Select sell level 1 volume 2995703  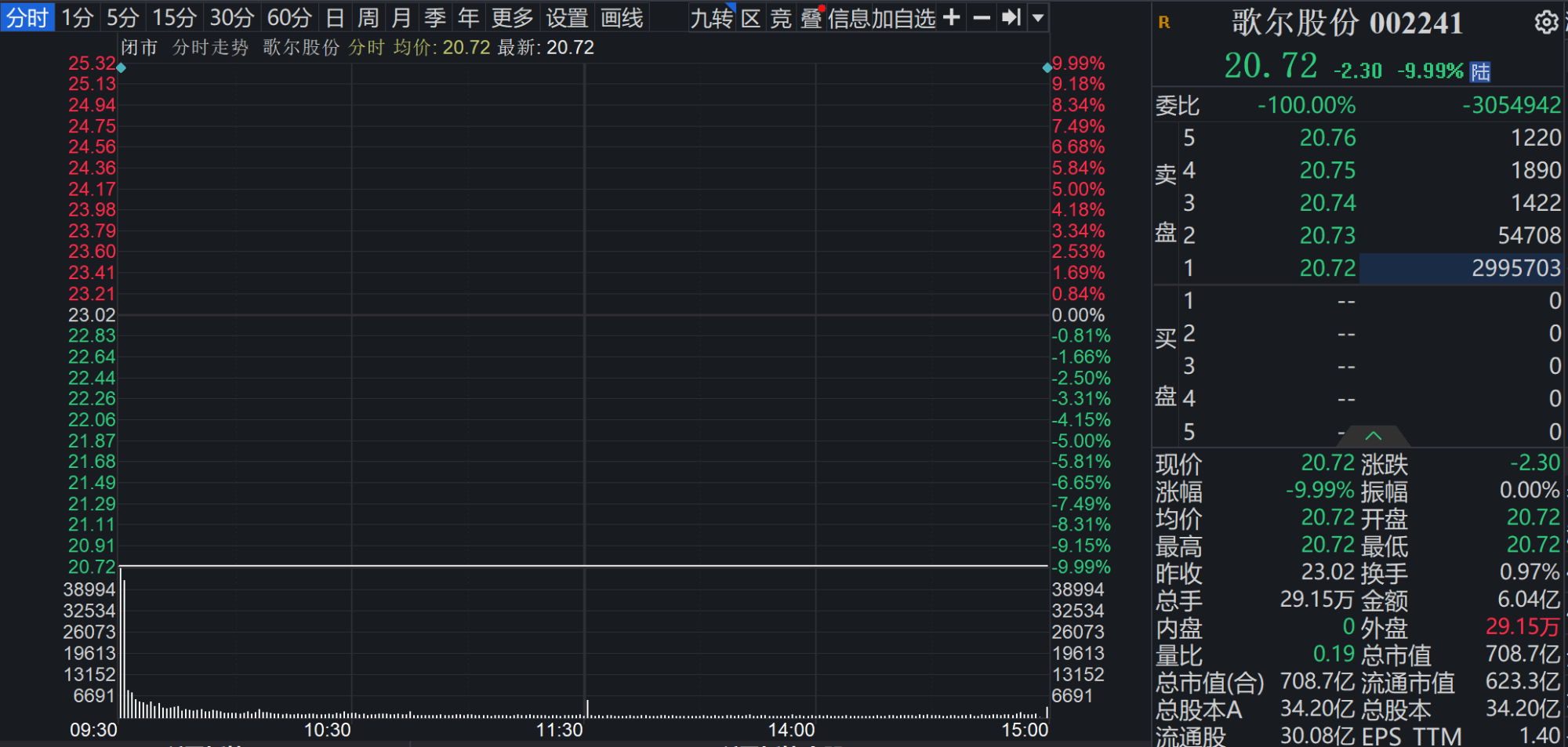pyautogui.click(x=1516, y=268)
